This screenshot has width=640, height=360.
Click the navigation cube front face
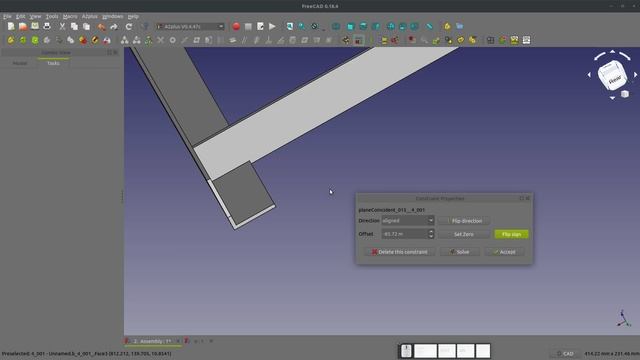click(613, 77)
